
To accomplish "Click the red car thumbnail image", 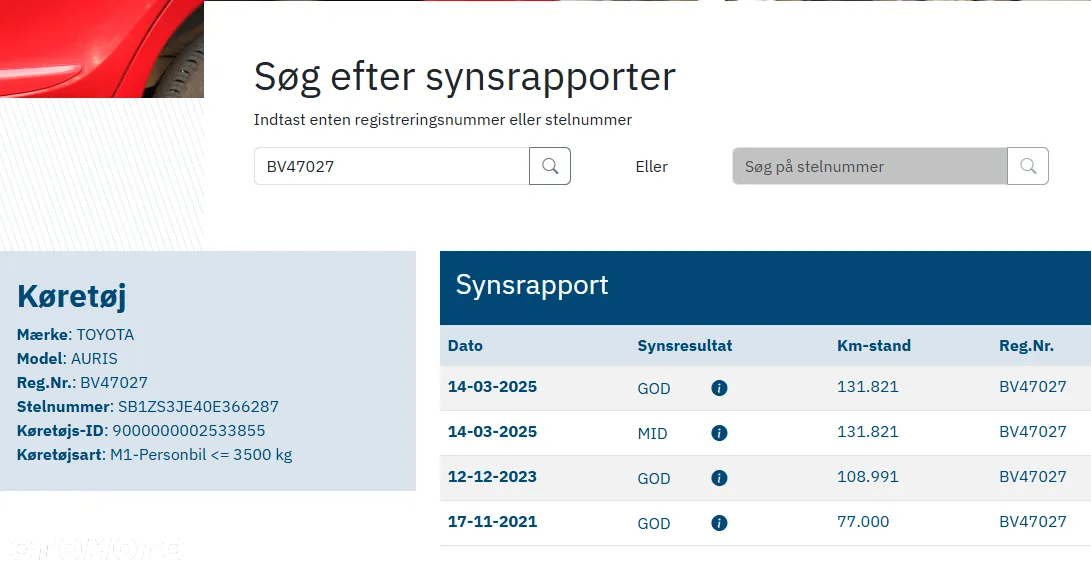I will [x=102, y=49].
